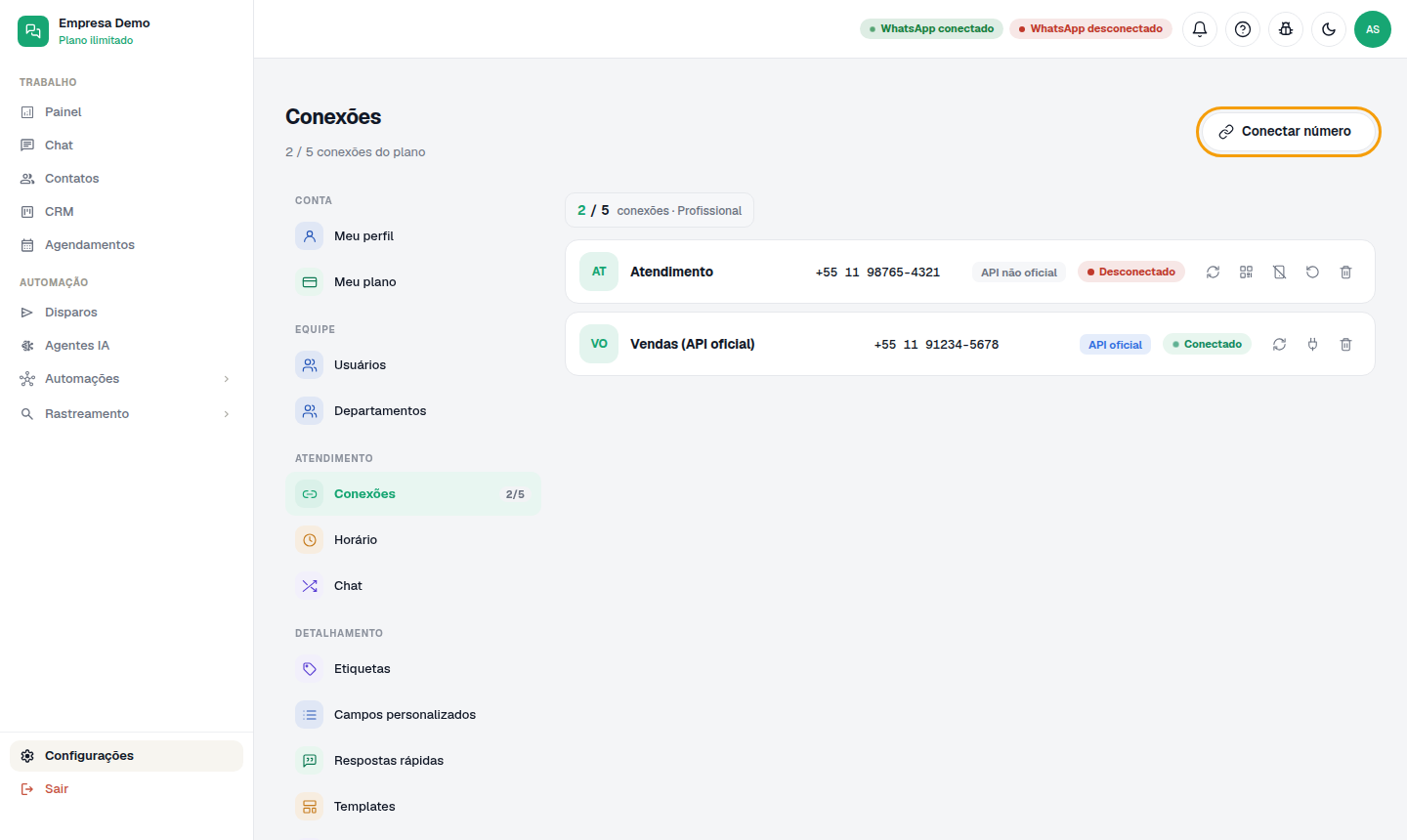This screenshot has width=1407, height=840.
Task: Refresh the Vendas (API oficial) connection
Action: (1279, 345)
